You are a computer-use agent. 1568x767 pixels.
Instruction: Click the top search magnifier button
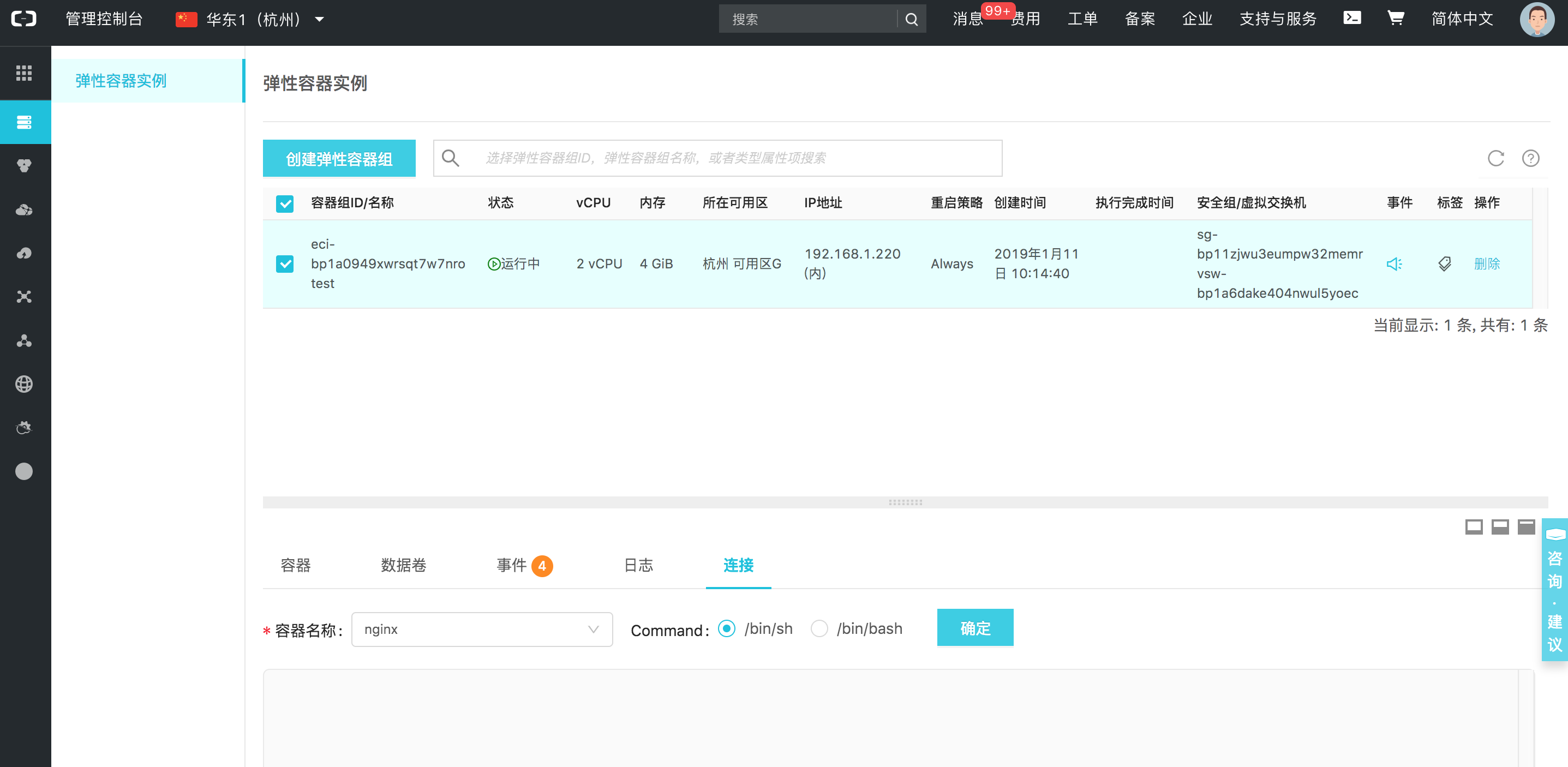pyautogui.click(x=911, y=19)
